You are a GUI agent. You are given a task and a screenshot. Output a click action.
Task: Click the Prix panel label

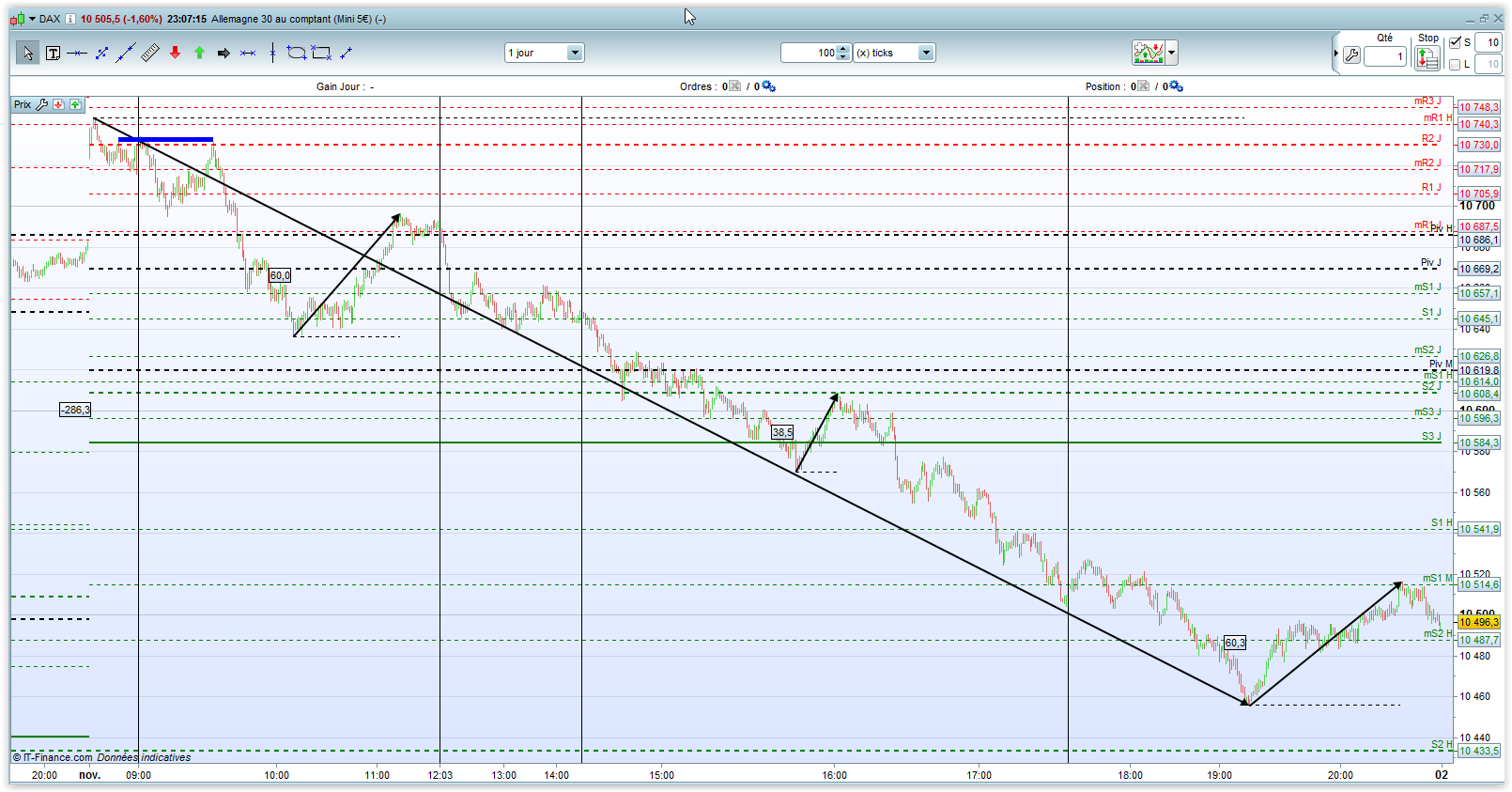(x=23, y=104)
